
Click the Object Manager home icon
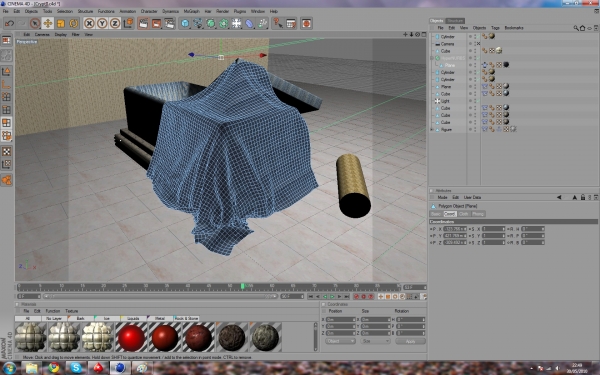(x=582, y=28)
